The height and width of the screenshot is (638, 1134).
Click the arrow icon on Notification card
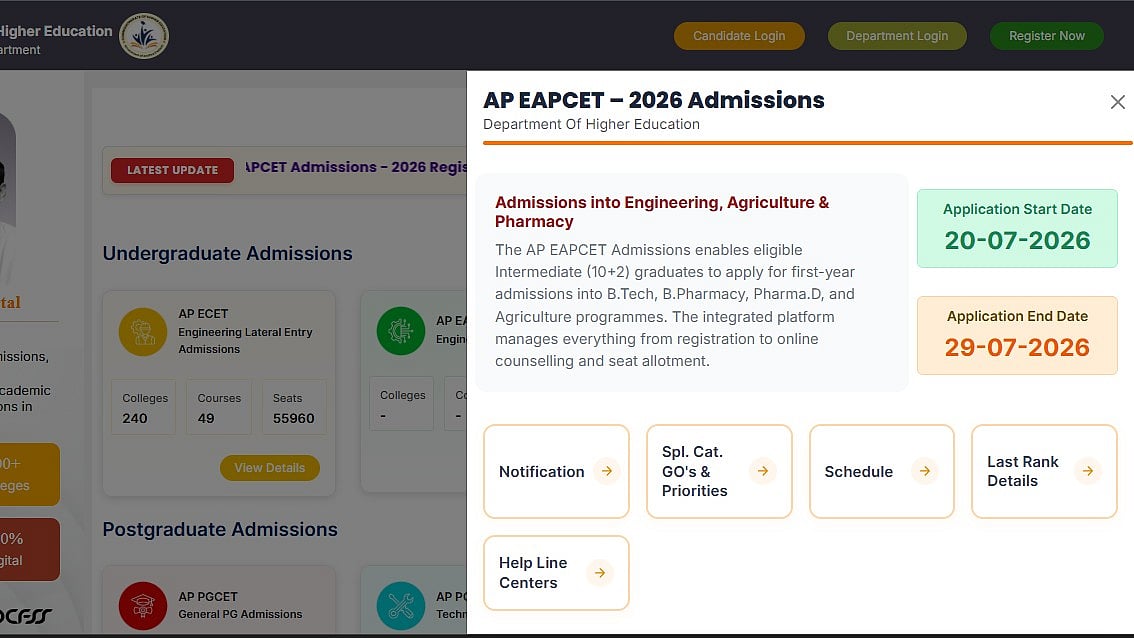607,471
